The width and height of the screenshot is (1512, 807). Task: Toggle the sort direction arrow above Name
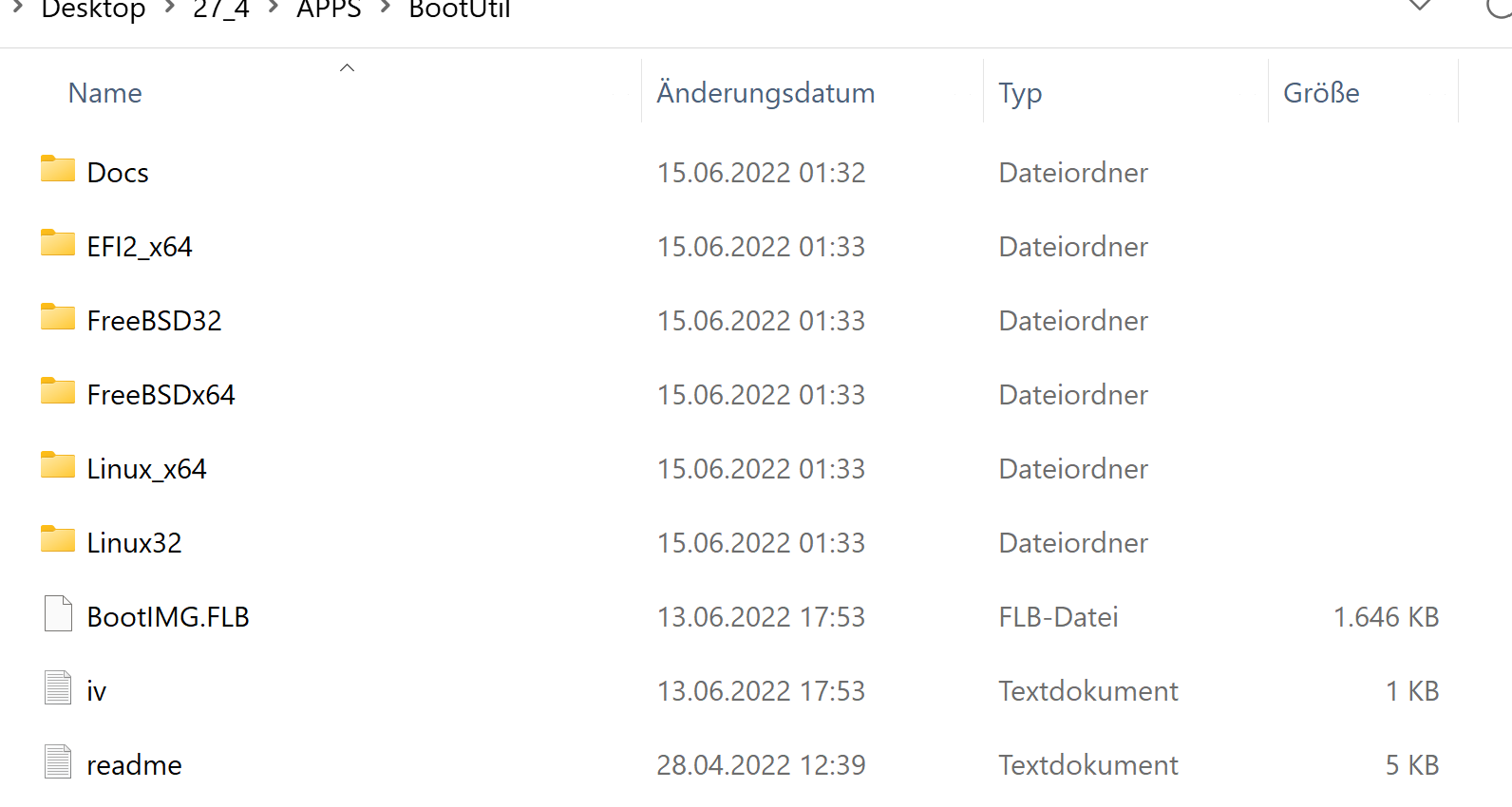coord(347,67)
